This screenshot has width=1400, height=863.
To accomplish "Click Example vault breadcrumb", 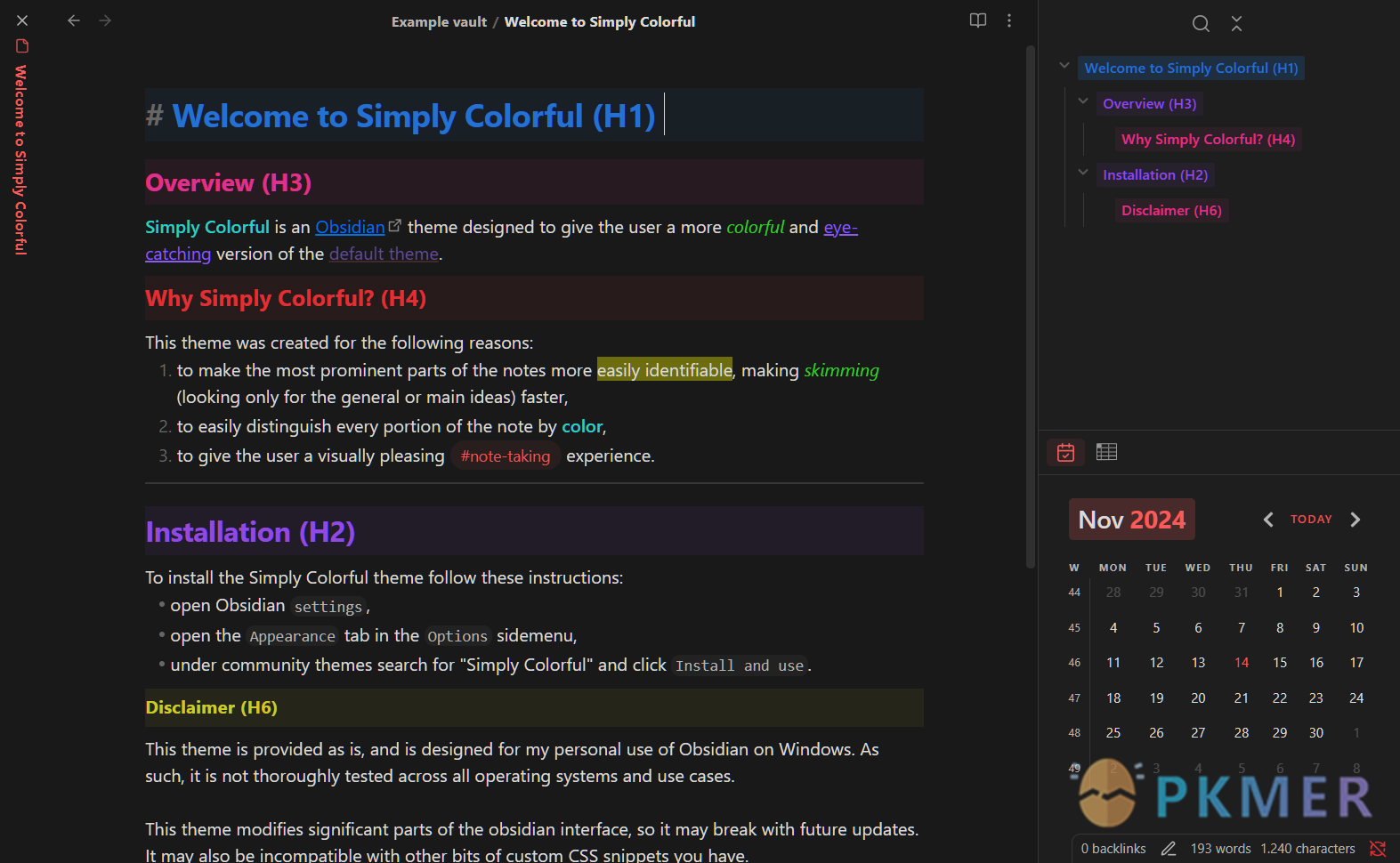I will point(439,21).
